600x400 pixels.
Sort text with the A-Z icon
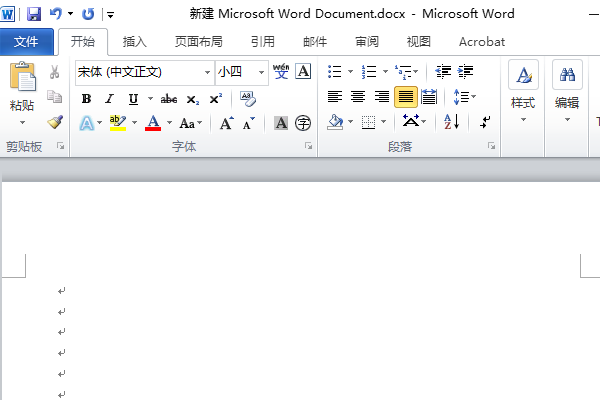pyautogui.click(x=452, y=122)
